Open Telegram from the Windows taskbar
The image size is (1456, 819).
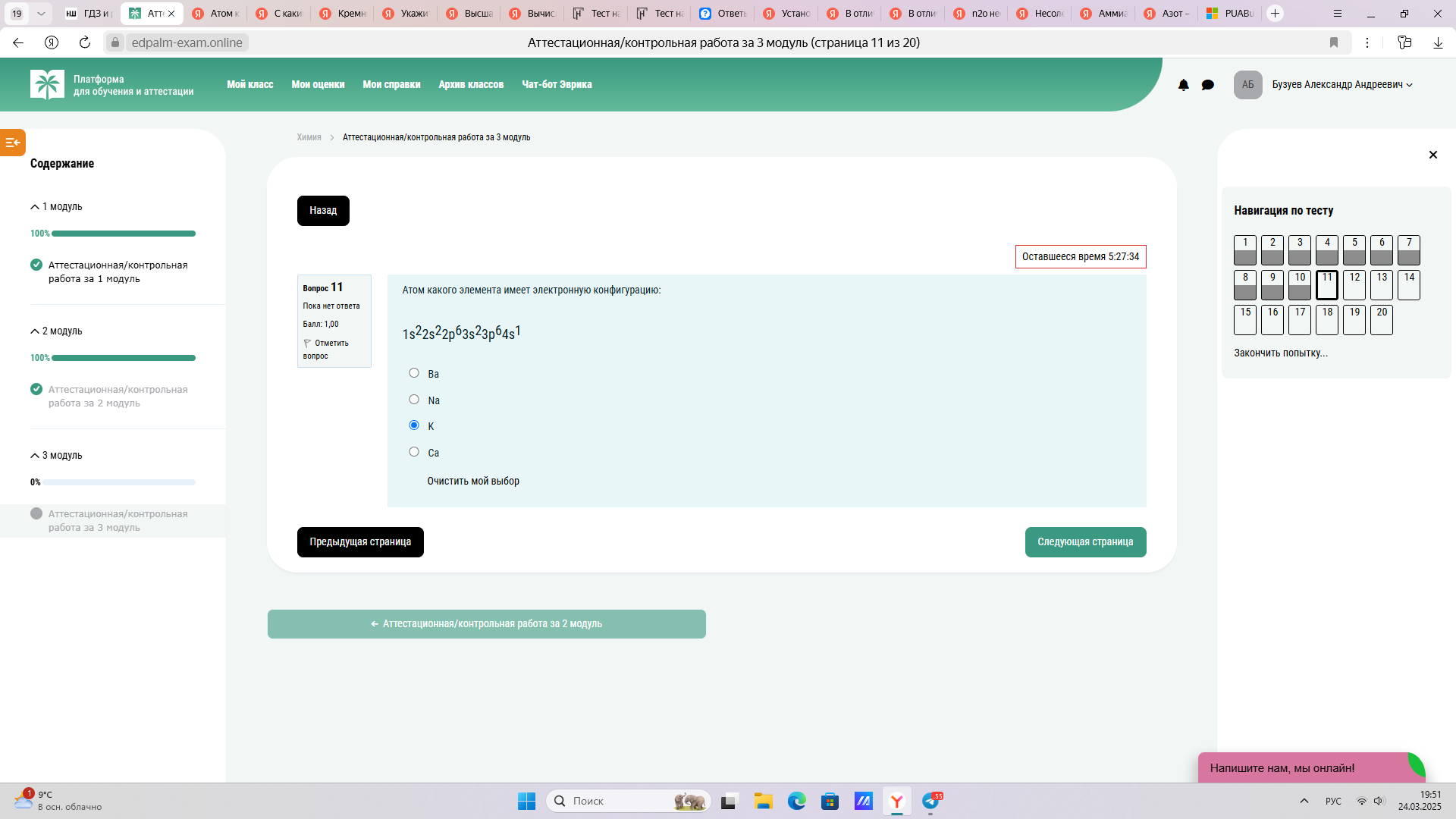pyautogui.click(x=931, y=801)
